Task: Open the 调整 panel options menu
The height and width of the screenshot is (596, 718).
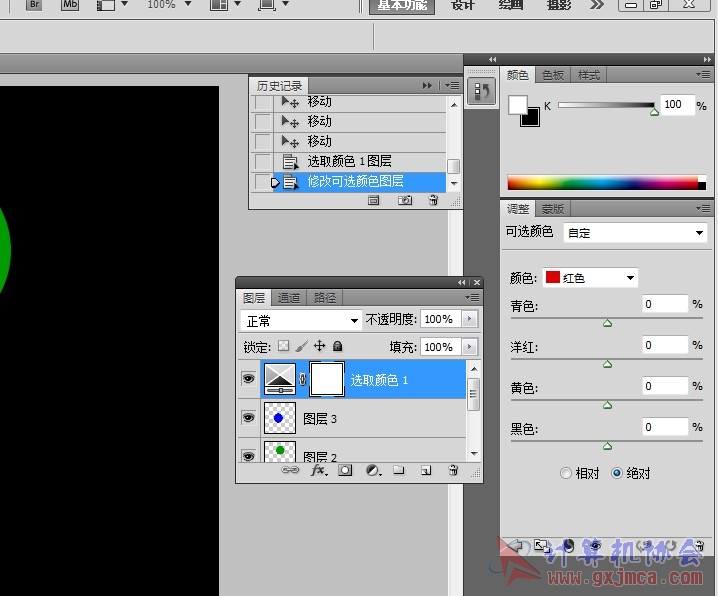Action: click(x=703, y=208)
